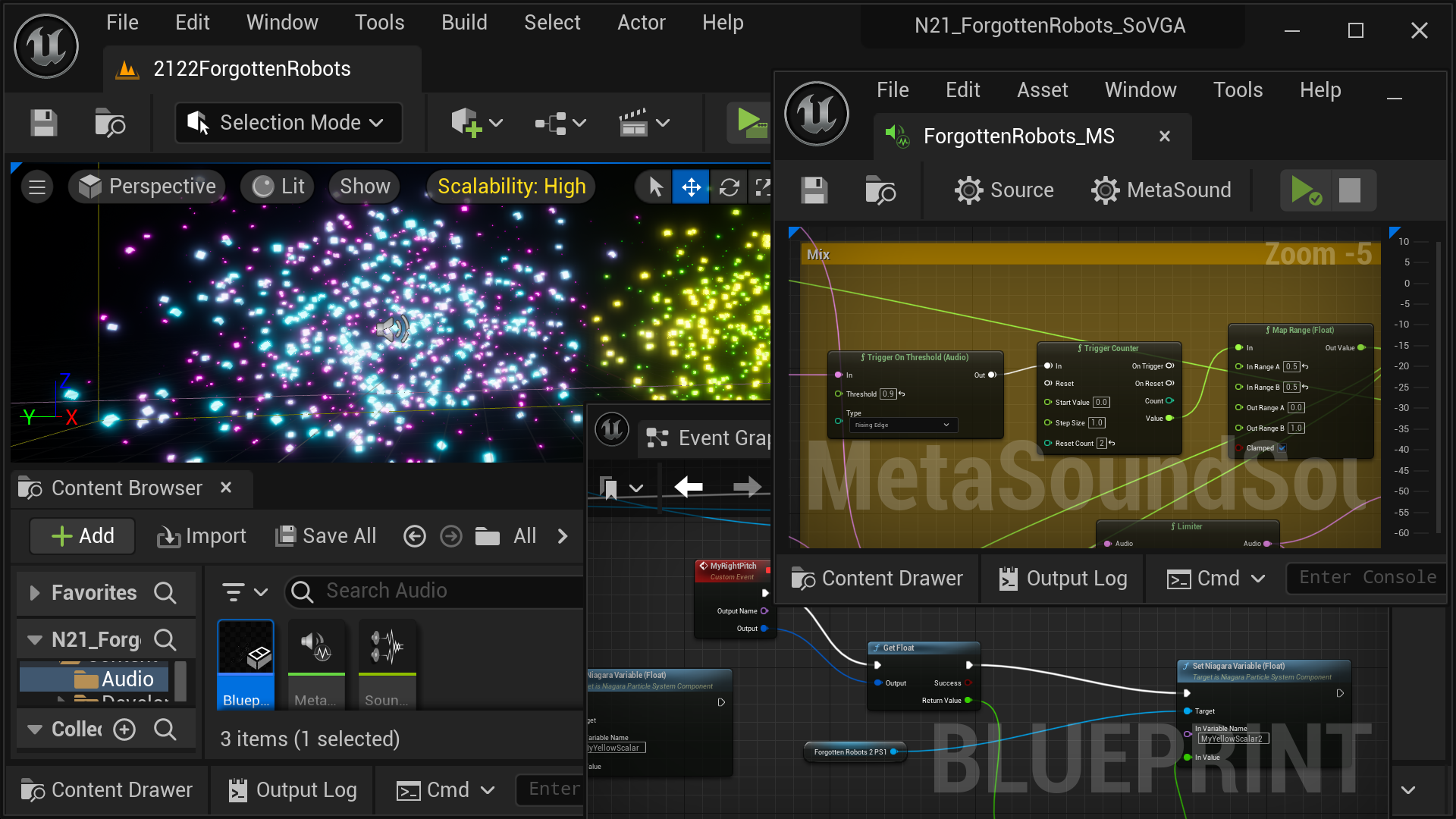This screenshot has width=1456, height=819.
Task: Open the Source settings button
Action: pos(1004,190)
